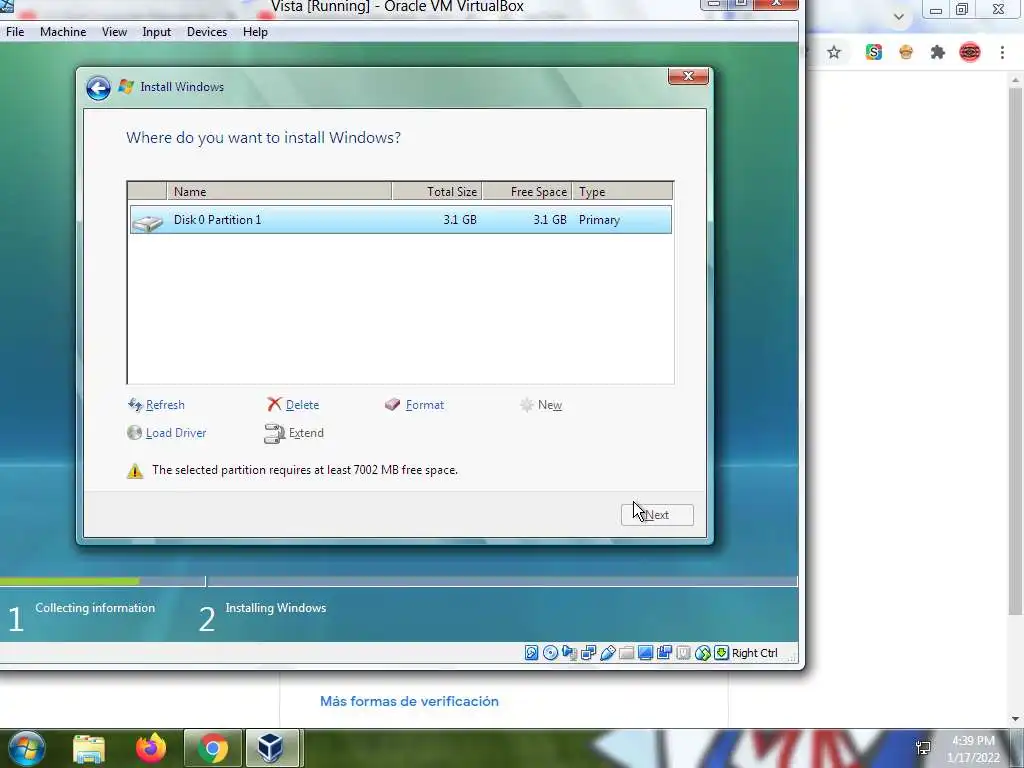The width and height of the screenshot is (1024, 768).
Task: Click shared folders icon in VirtualBox status bar
Action: point(626,653)
